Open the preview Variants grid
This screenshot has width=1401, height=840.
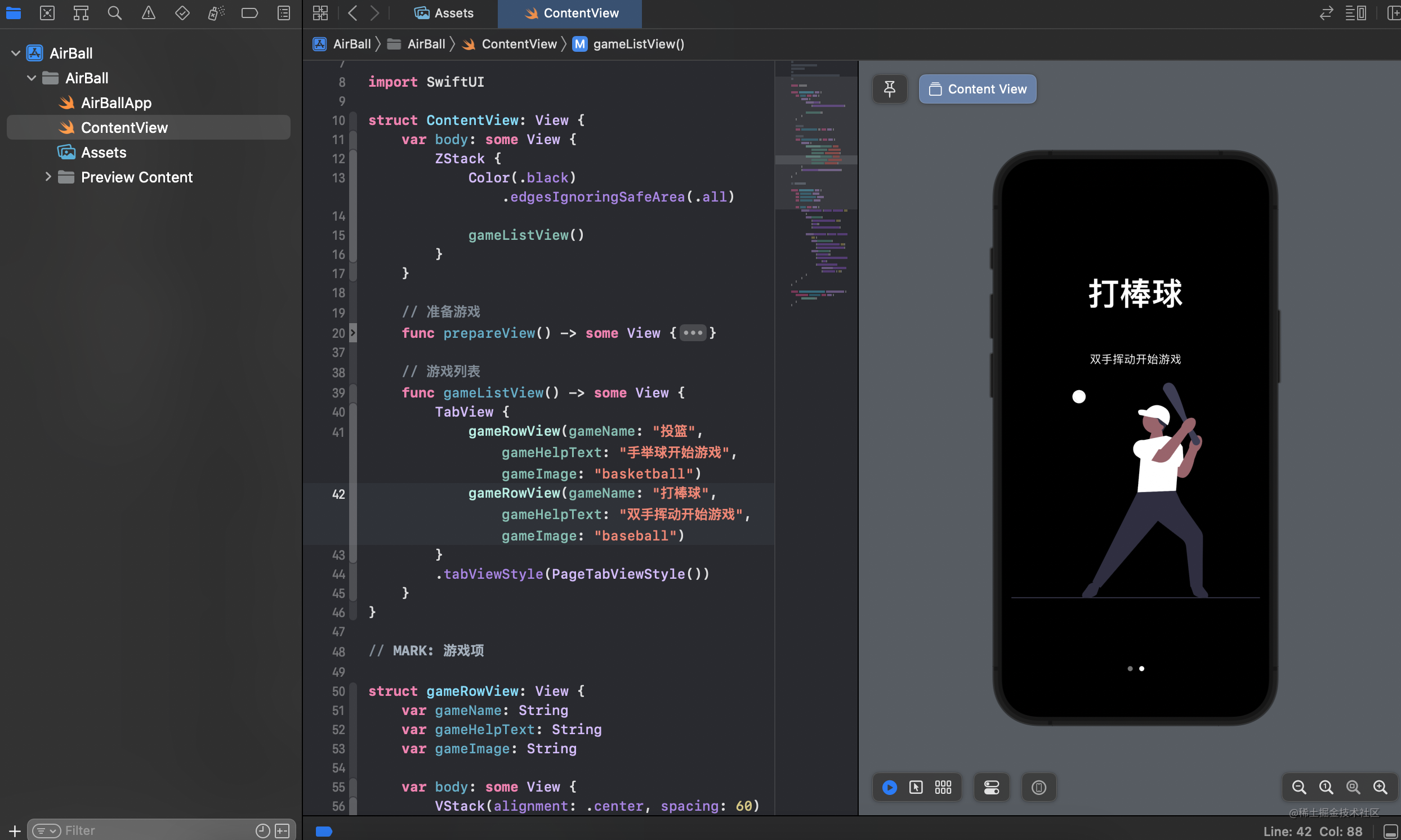943,787
